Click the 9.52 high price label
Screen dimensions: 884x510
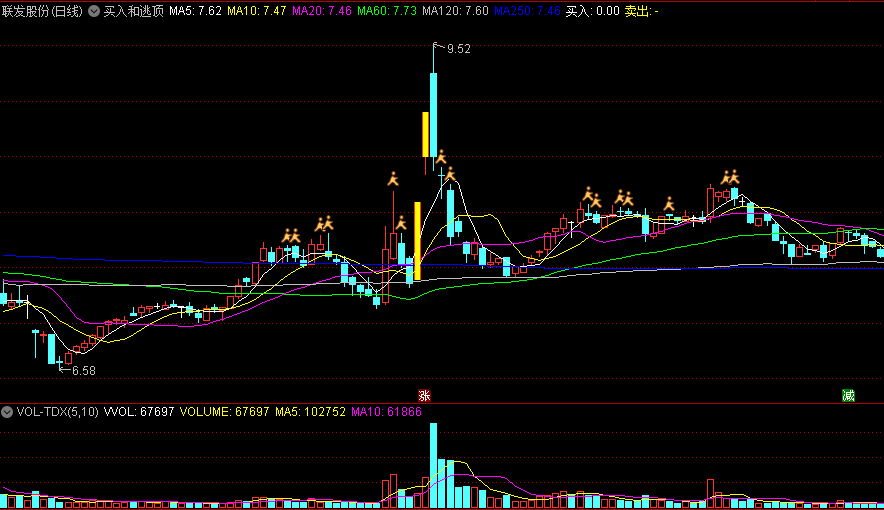pyautogui.click(x=458, y=49)
